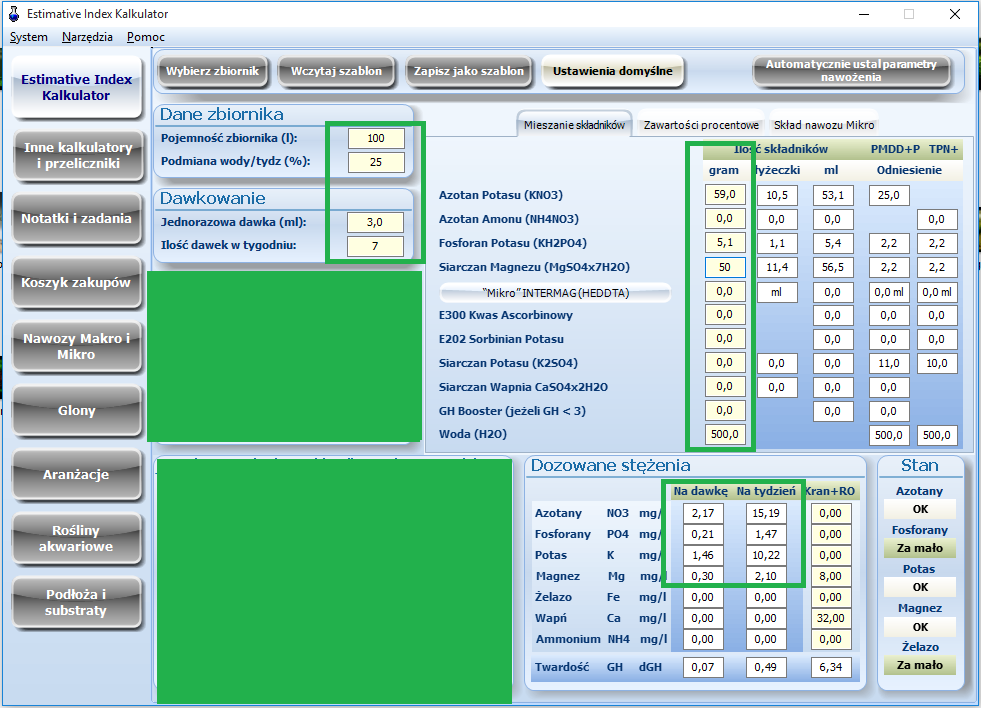Open the Glony sidebar section
This screenshot has width=981, height=708.
(76, 410)
